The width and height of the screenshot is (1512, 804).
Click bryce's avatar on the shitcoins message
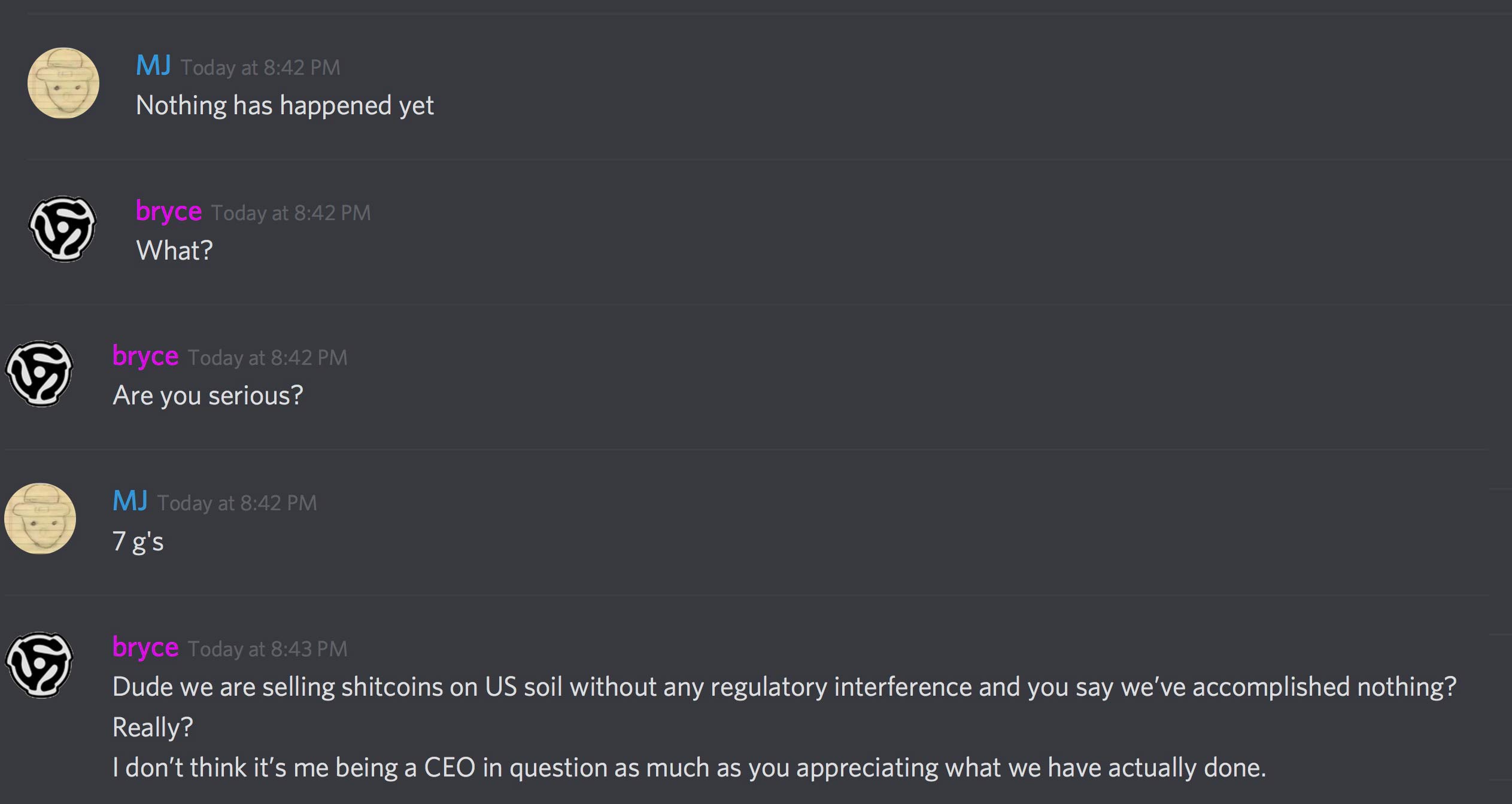tap(40, 665)
